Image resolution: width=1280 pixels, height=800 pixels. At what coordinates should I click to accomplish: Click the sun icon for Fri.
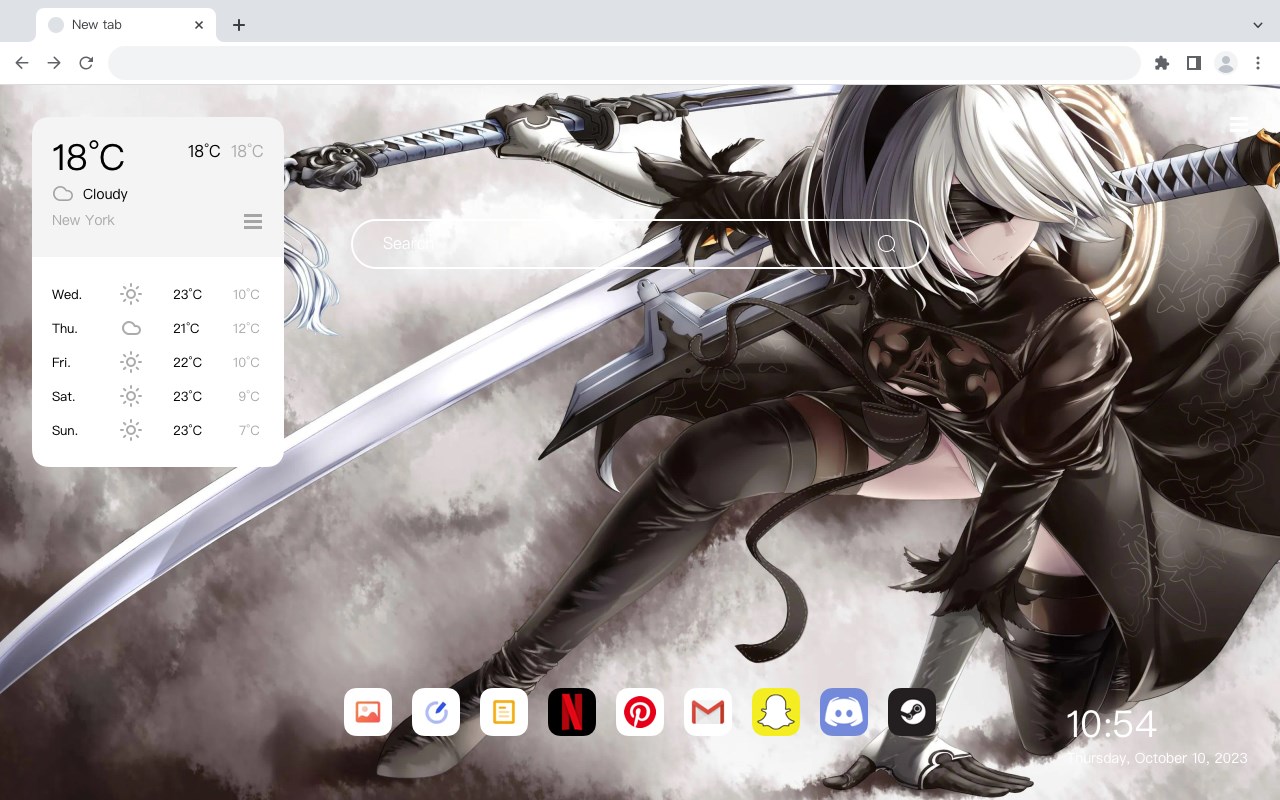(x=131, y=362)
